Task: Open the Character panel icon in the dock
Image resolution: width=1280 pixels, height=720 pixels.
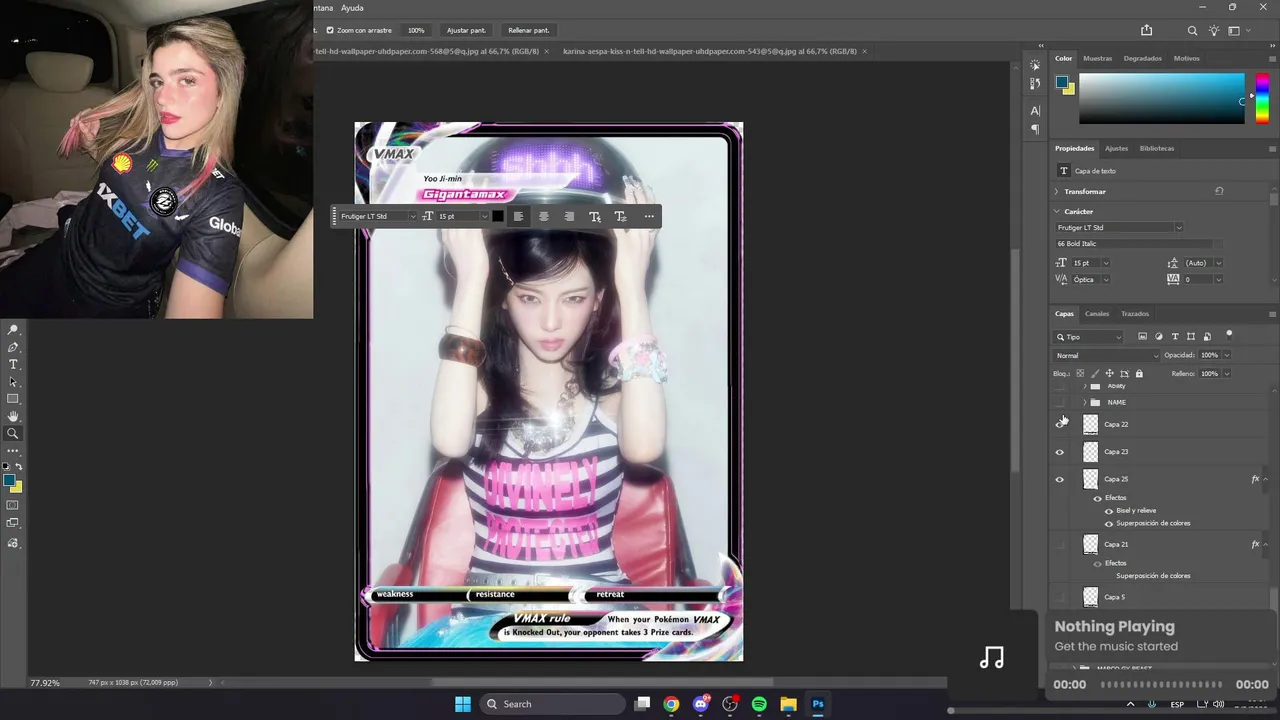Action: pyautogui.click(x=1035, y=111)
